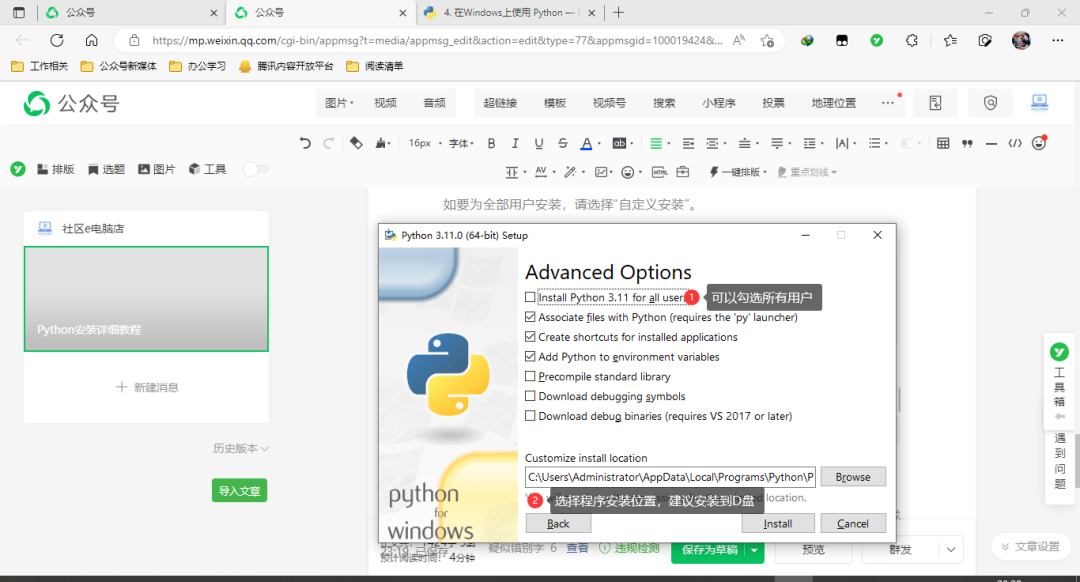Open the 工具 plugin menu
Screen dimensions: 1080x582
click(207, 169)
